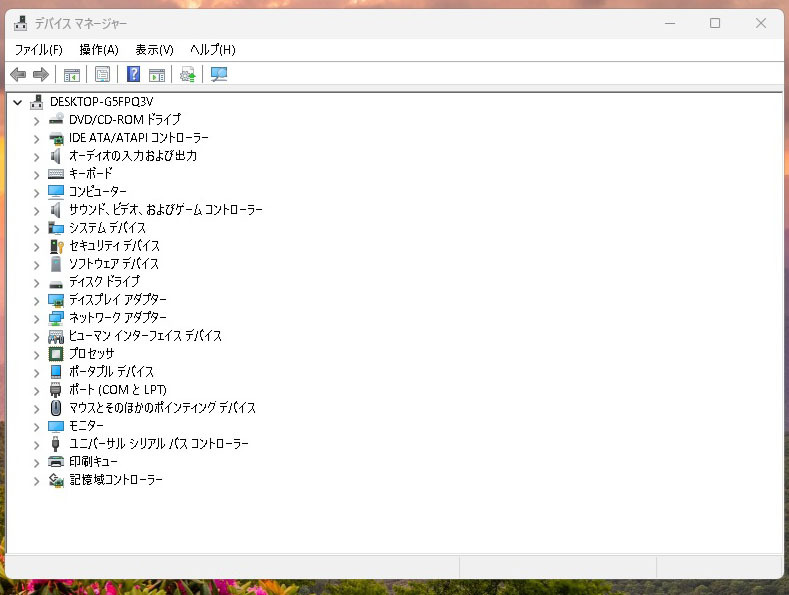
Task: Expand the DVD/CD-ROM ドライブ node
Action: (x=36, y=121)
